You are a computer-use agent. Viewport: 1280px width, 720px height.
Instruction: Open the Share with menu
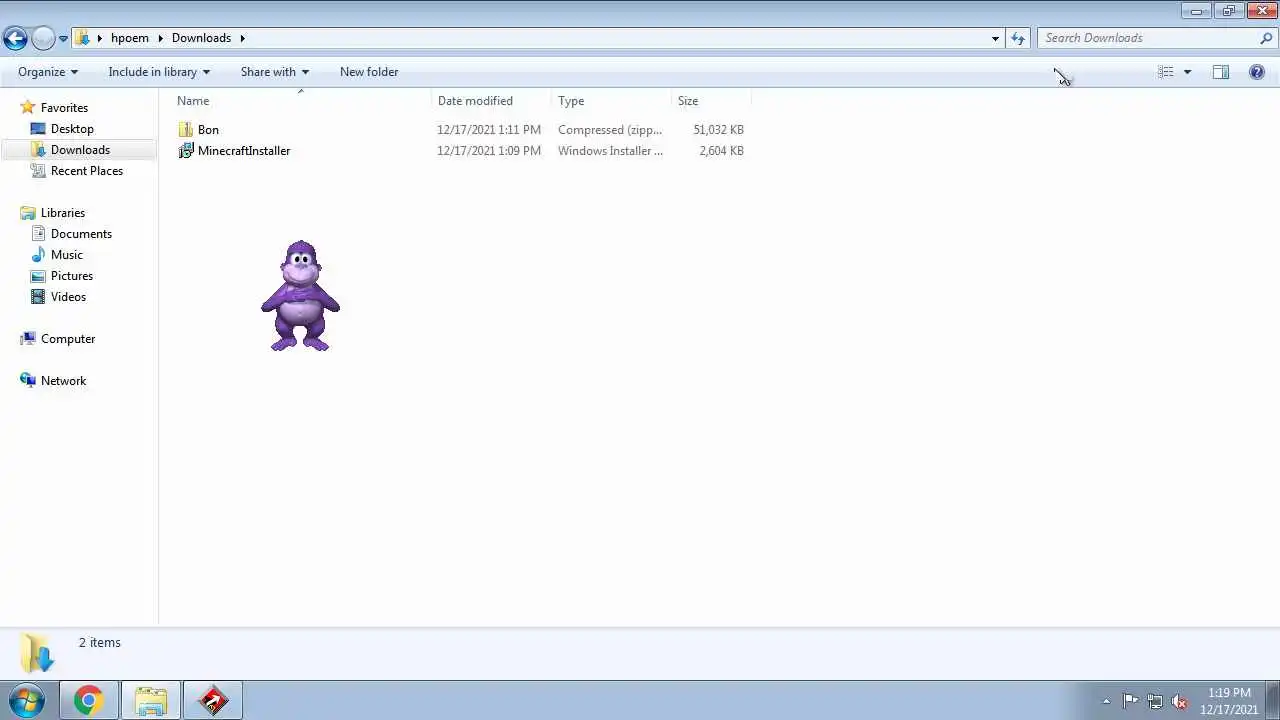click(x=275, y=72)
